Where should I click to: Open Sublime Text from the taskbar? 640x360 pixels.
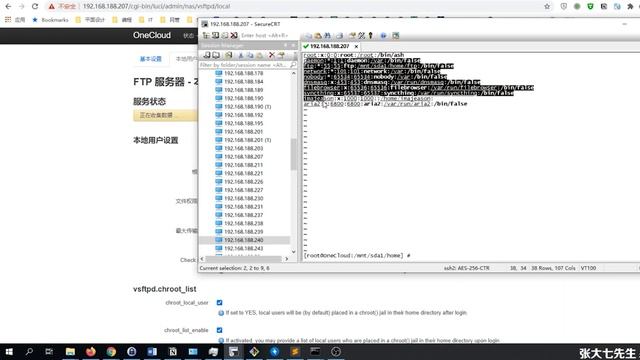[295, 351]
